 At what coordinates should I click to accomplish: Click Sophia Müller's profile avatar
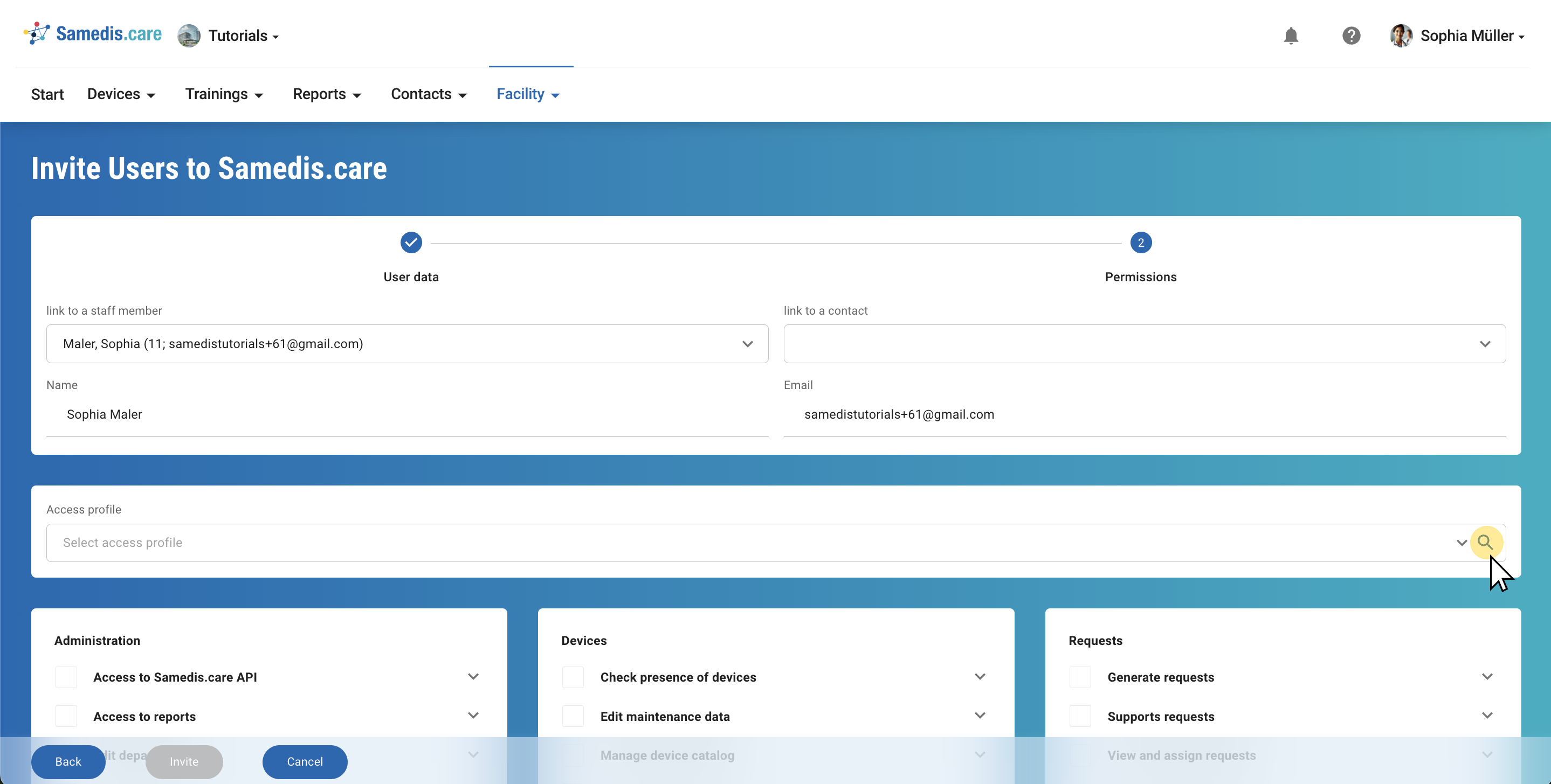[1401, 36]
